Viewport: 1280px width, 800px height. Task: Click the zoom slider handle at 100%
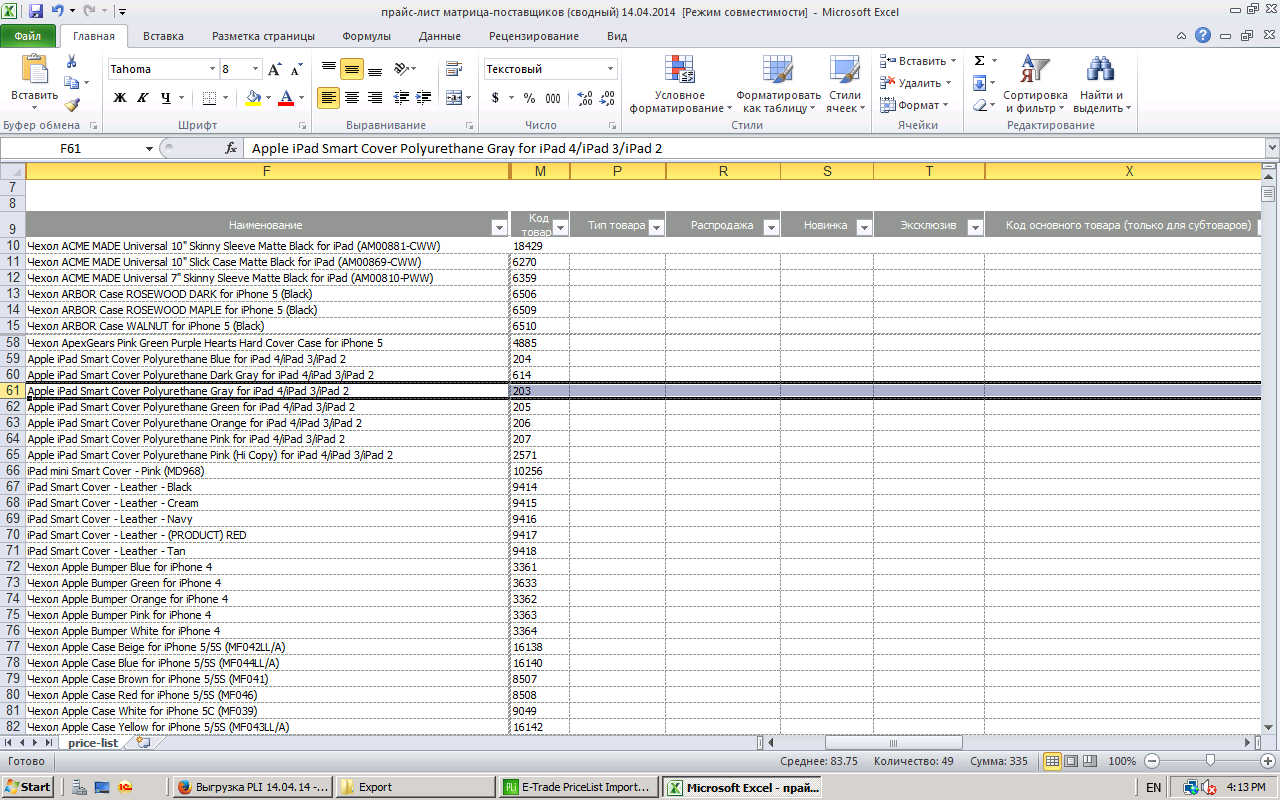pos(1210,761)
